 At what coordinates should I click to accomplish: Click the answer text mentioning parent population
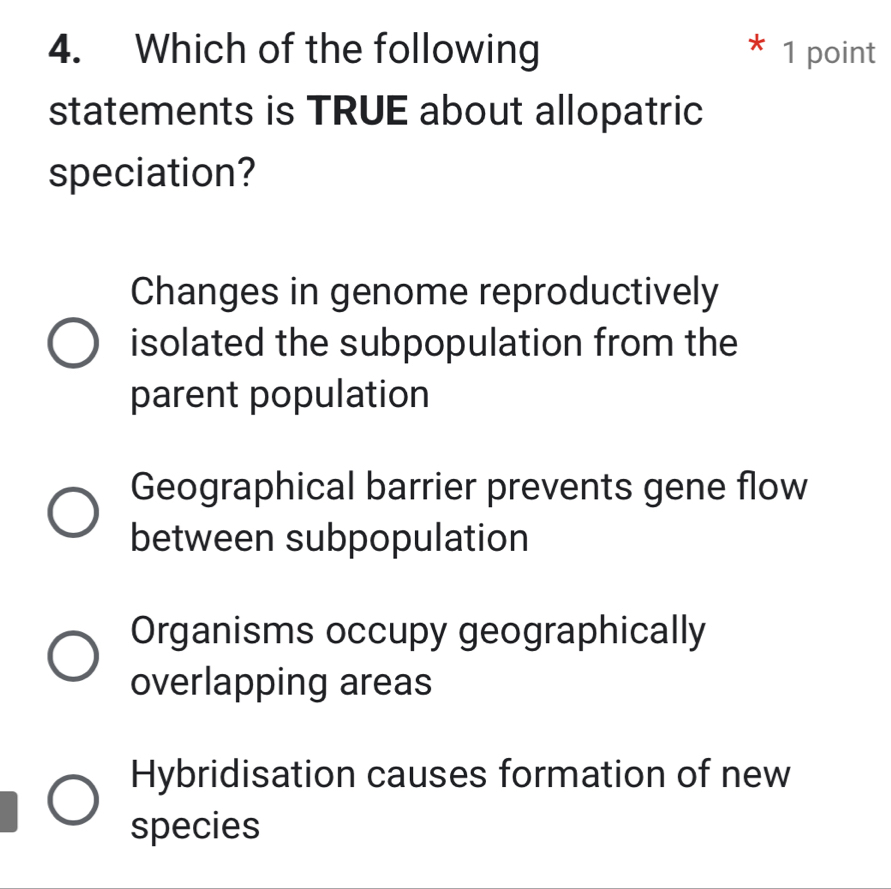coord(280,394)
